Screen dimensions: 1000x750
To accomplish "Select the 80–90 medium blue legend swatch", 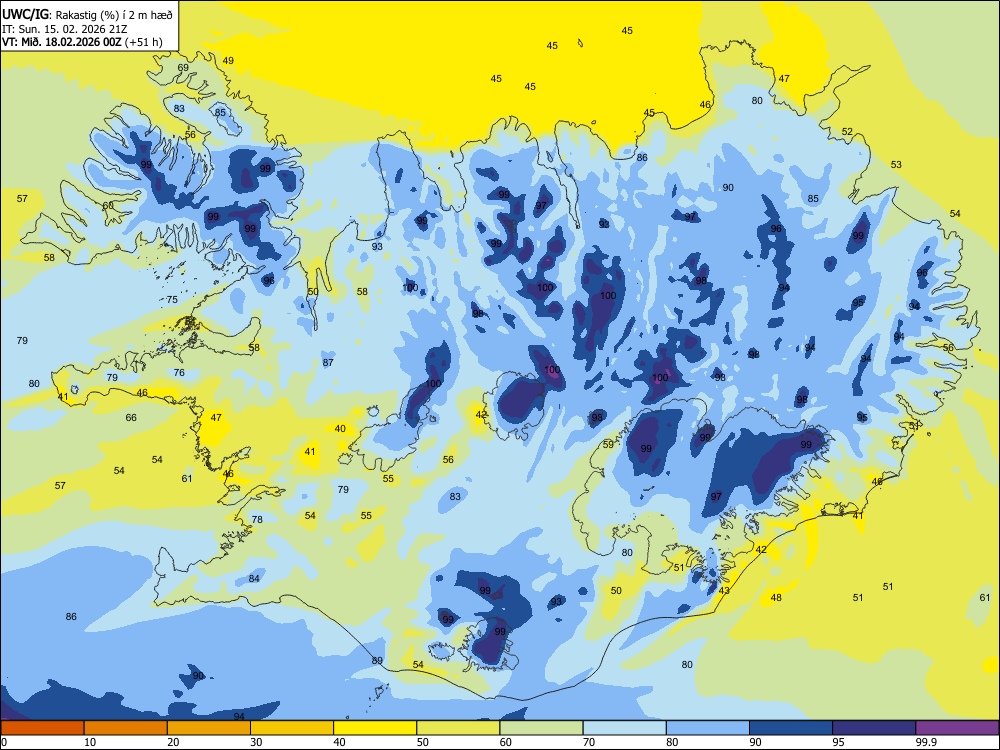I will [708, 728].
